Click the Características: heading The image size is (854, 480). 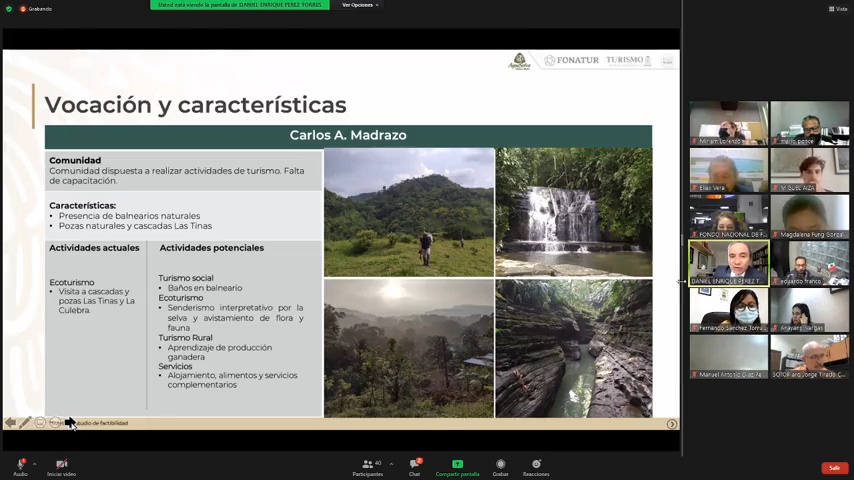click(82, 205)
